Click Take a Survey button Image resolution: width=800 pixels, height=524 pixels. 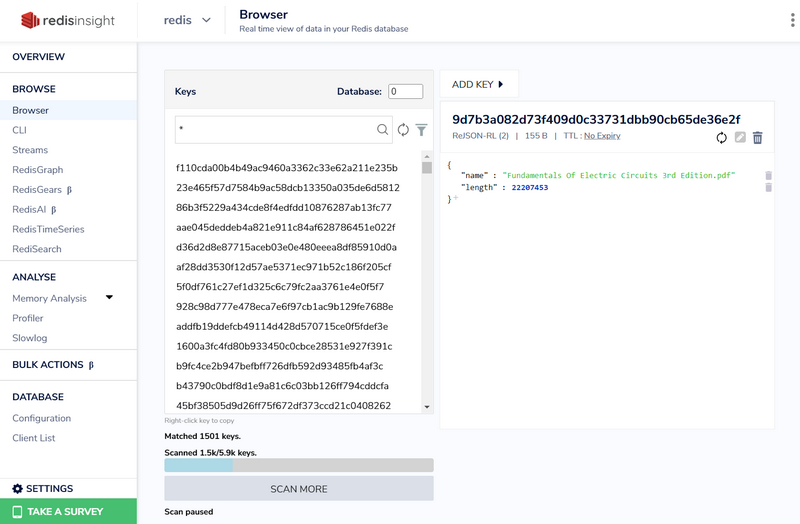pos(68,511)
